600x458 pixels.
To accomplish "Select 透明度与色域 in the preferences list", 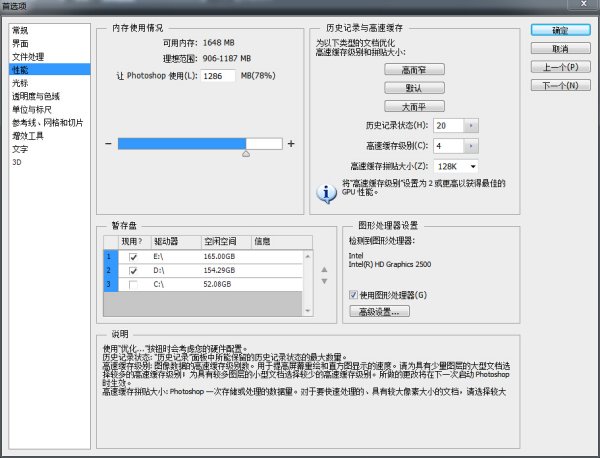I will 49,96.
